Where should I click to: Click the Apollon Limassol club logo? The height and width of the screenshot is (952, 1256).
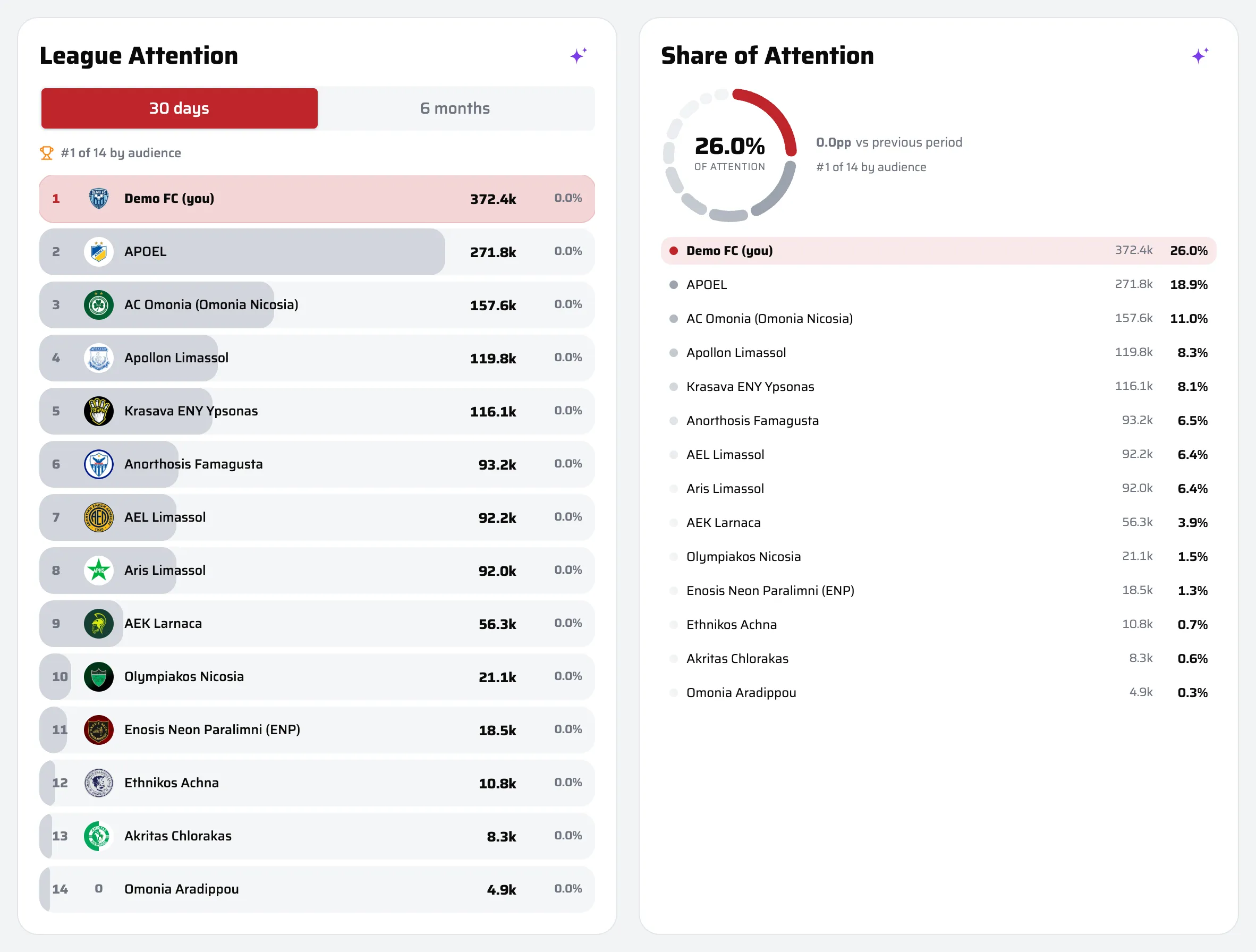99,358
